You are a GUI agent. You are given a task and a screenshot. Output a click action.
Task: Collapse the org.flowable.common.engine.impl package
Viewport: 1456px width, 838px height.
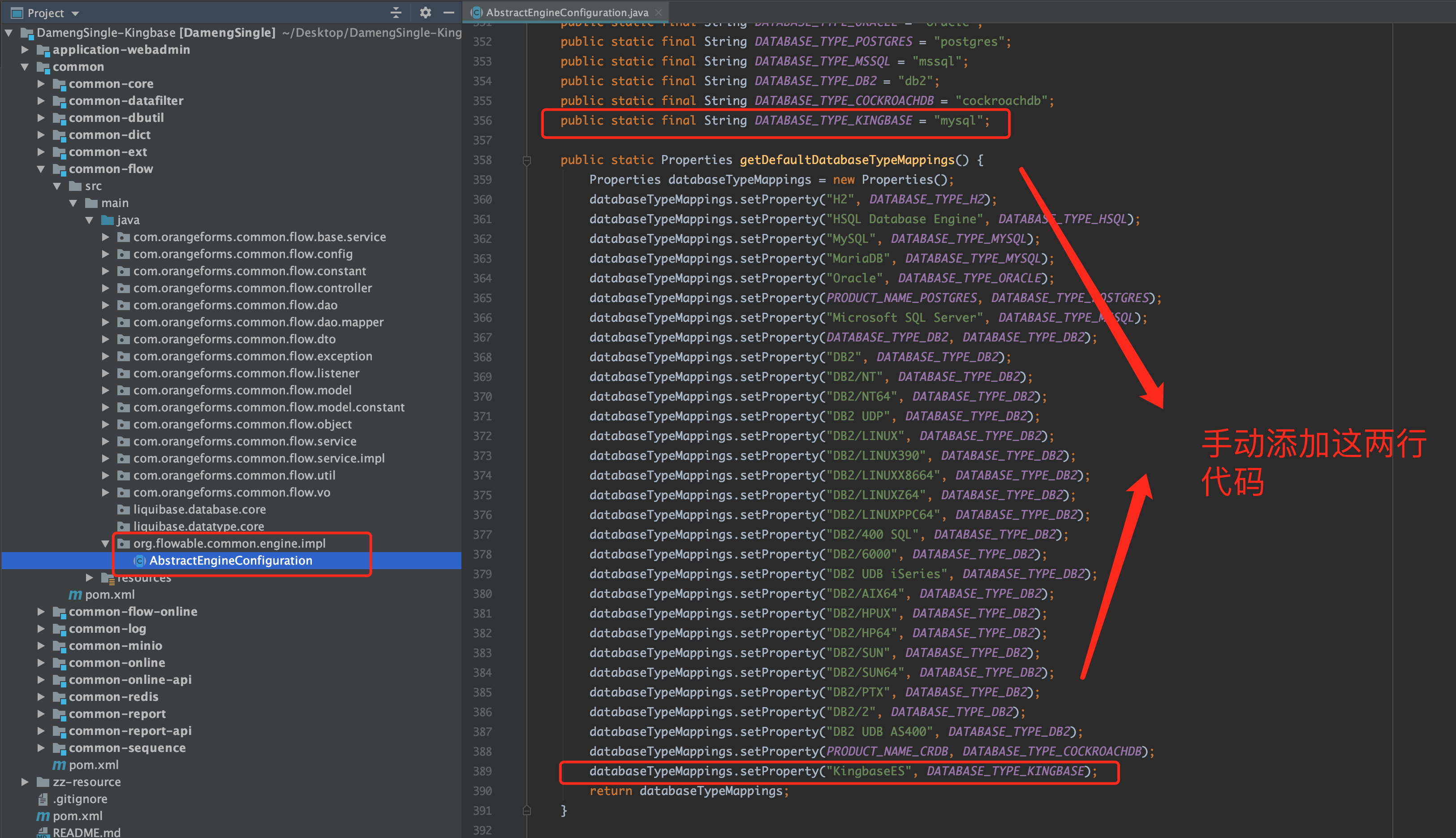pos(105,543)
